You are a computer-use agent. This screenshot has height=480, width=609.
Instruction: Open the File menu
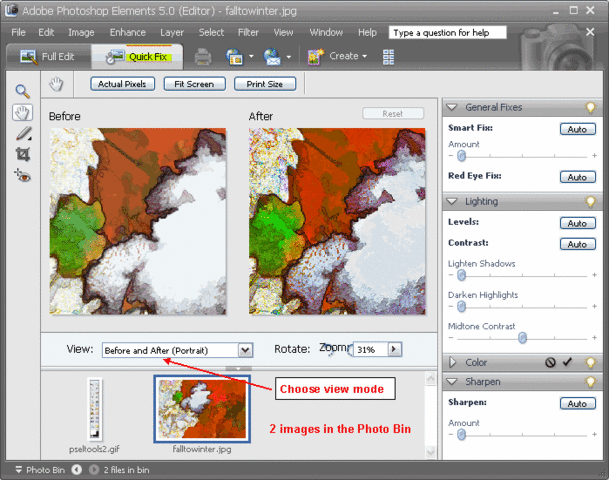pos(18,32)
